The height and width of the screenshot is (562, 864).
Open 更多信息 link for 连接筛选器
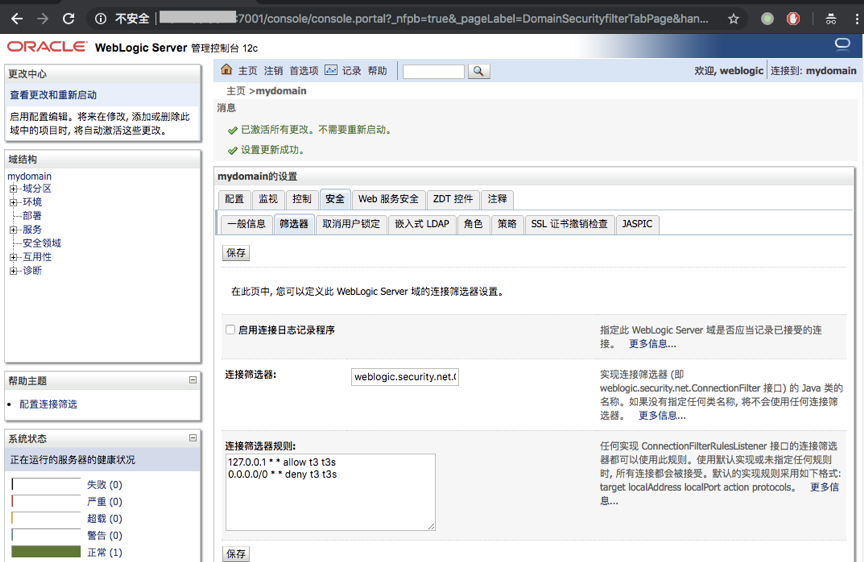[x=662, y=416]
